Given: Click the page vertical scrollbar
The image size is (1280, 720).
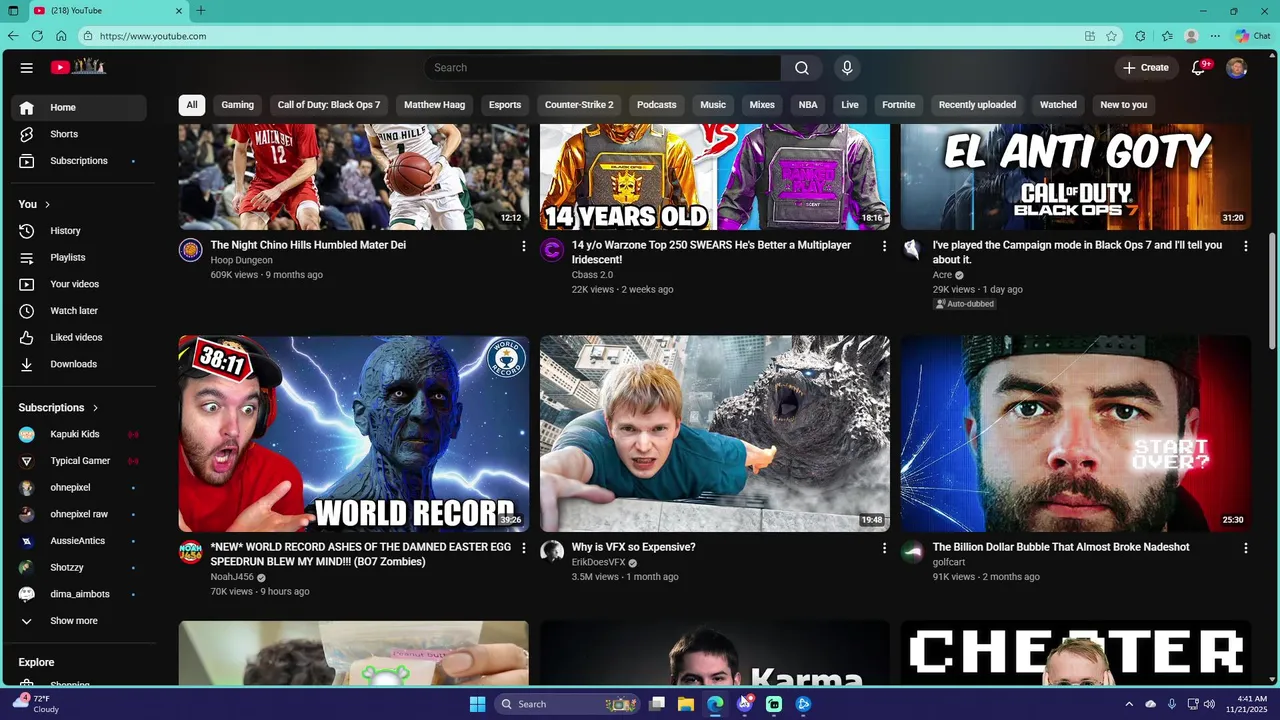Looking at the screenshot, I should click(1273, 290).
